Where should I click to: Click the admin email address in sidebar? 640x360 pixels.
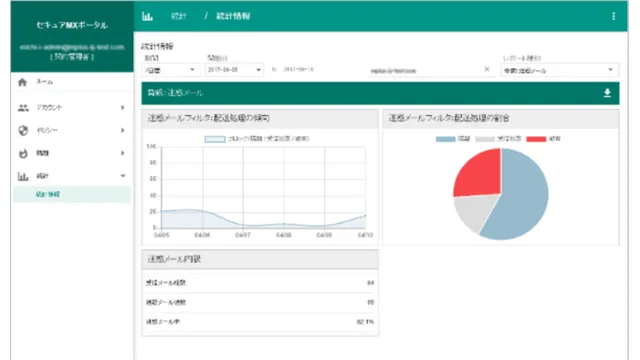(72, 47)
